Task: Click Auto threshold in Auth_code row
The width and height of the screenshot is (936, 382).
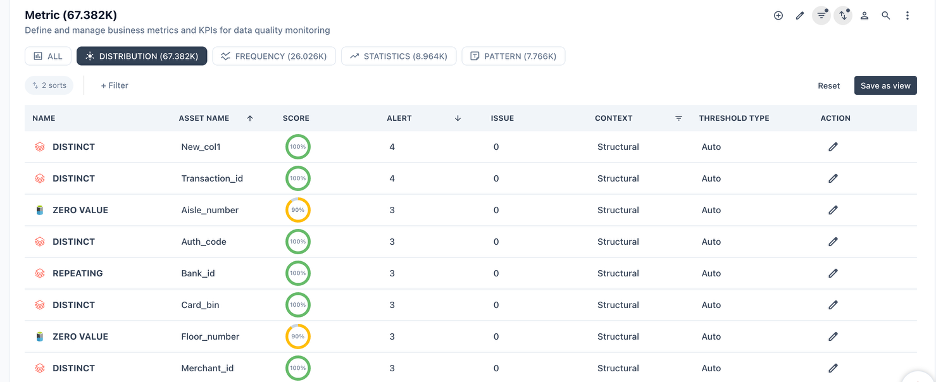Action: [x=711, y=242]
